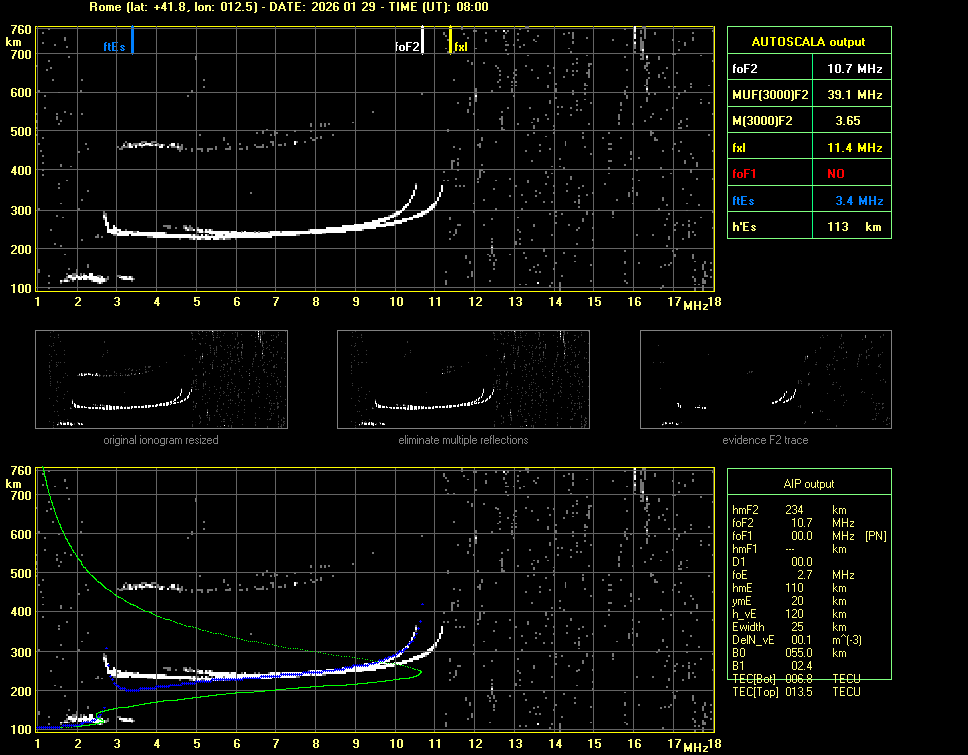Click the [PN] label in AIP output
Image resolution: width=968 pixels, height=755 pixels.
pyautogui.click(x=875, y=536)
